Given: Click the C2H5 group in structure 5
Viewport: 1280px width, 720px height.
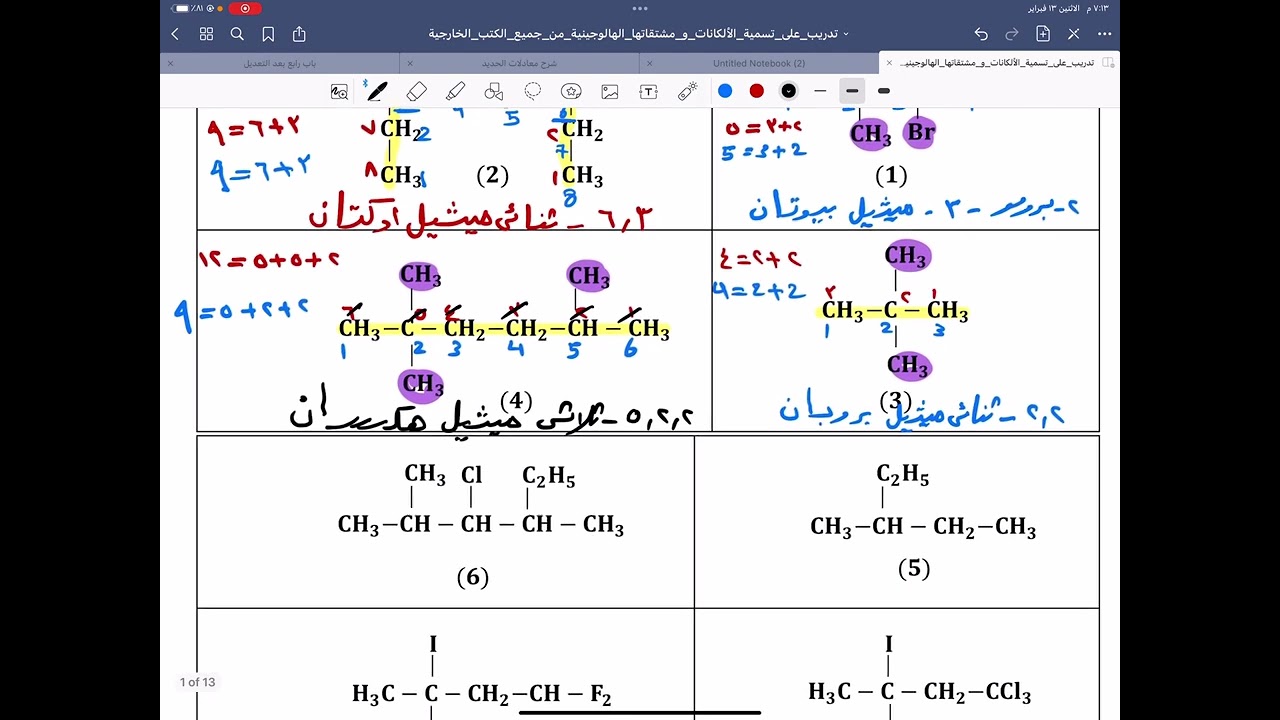Looking at the screenshot, I should click(903, 476).
